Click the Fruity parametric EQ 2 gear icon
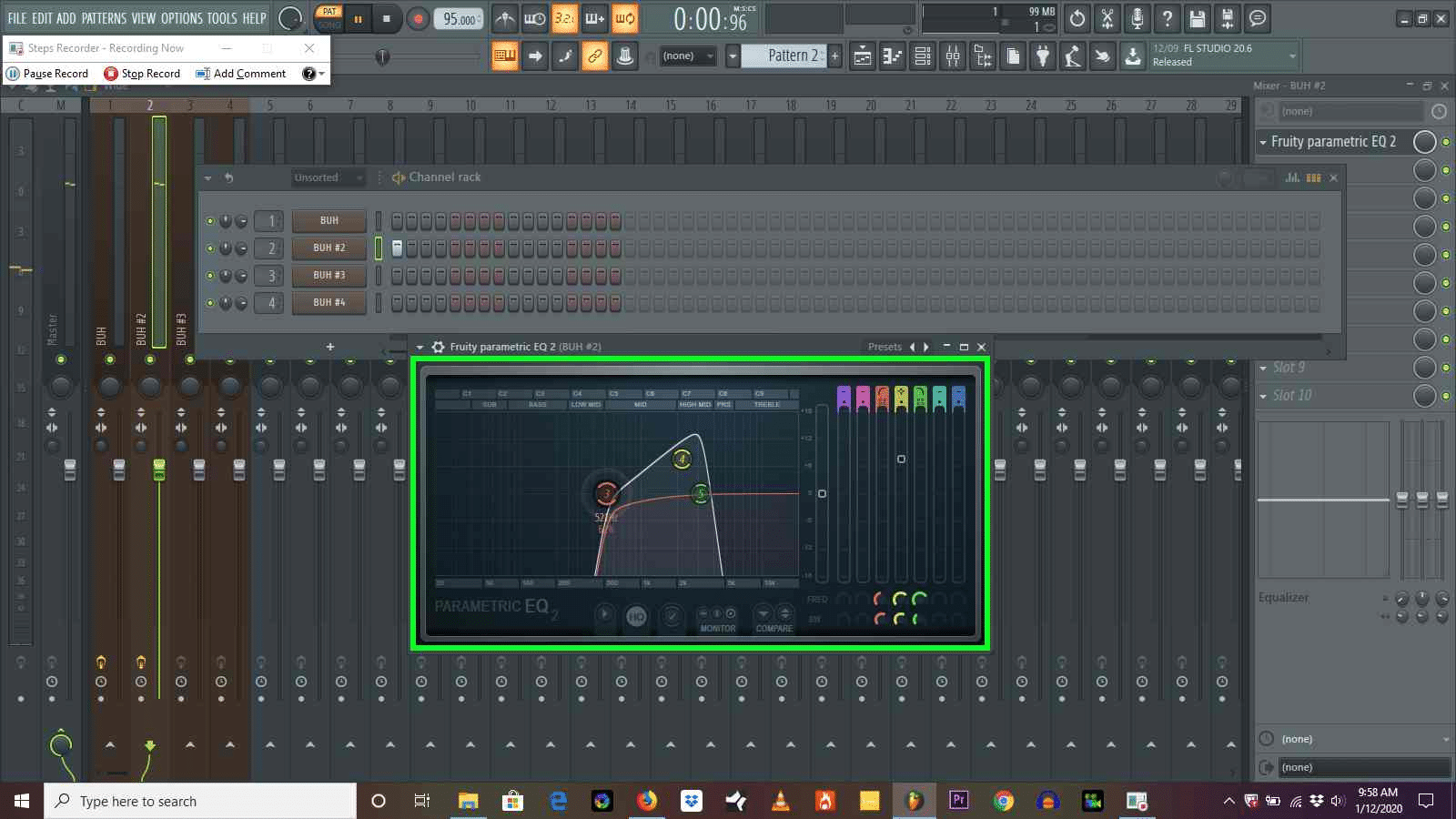 [438, 347]
